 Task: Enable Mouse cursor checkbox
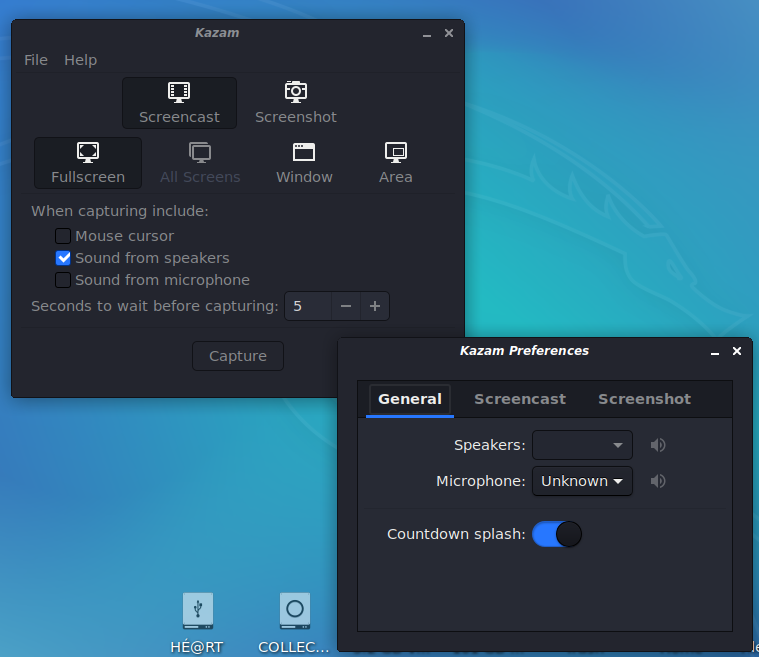(x=63, y=236)
